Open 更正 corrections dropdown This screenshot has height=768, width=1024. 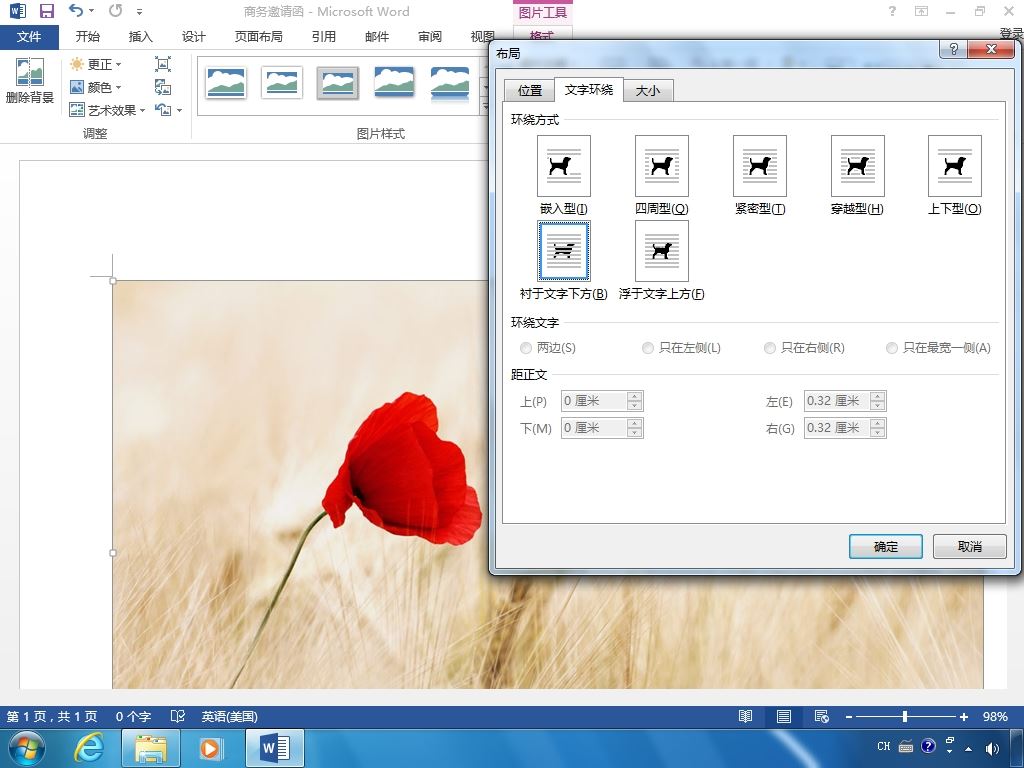coord(95,64)
